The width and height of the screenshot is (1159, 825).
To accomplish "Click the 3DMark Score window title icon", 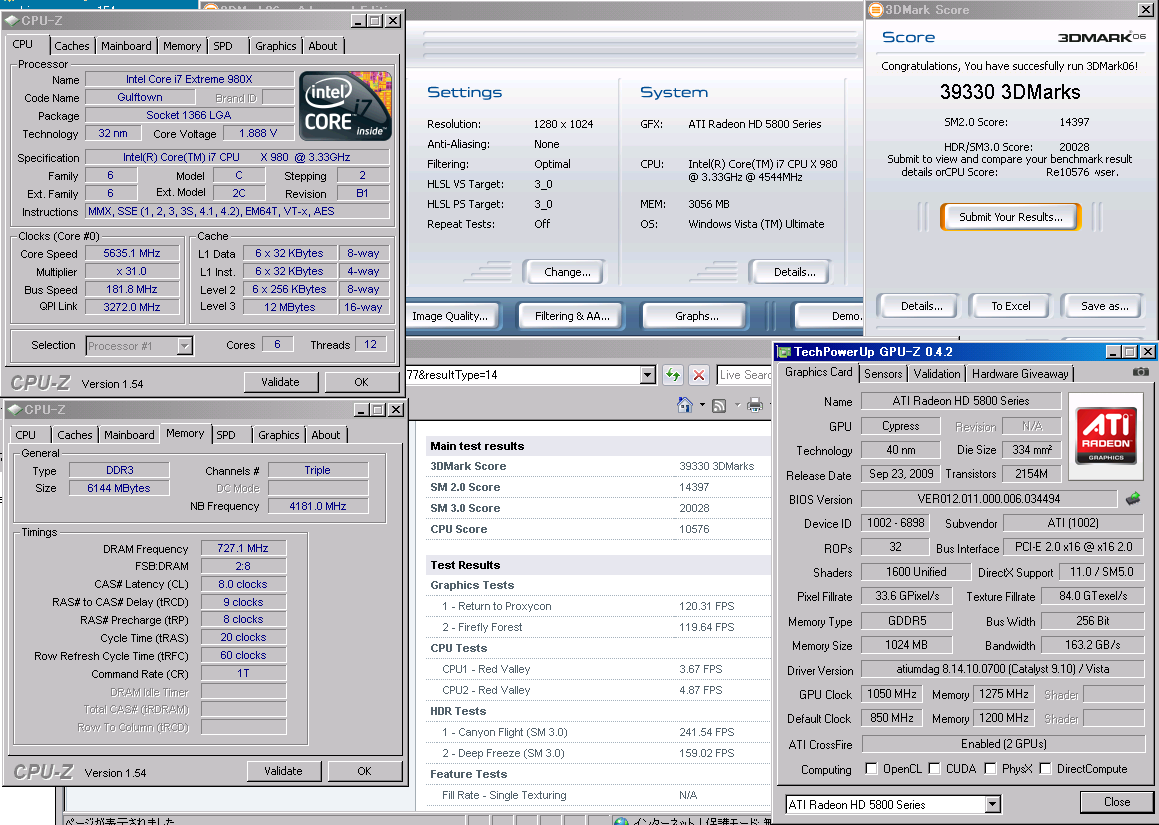I will [875, 10].
